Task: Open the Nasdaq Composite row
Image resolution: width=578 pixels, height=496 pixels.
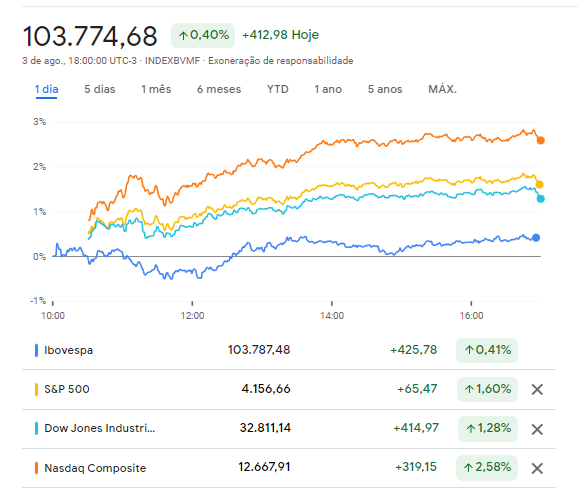Action: [x=95, y=468]
